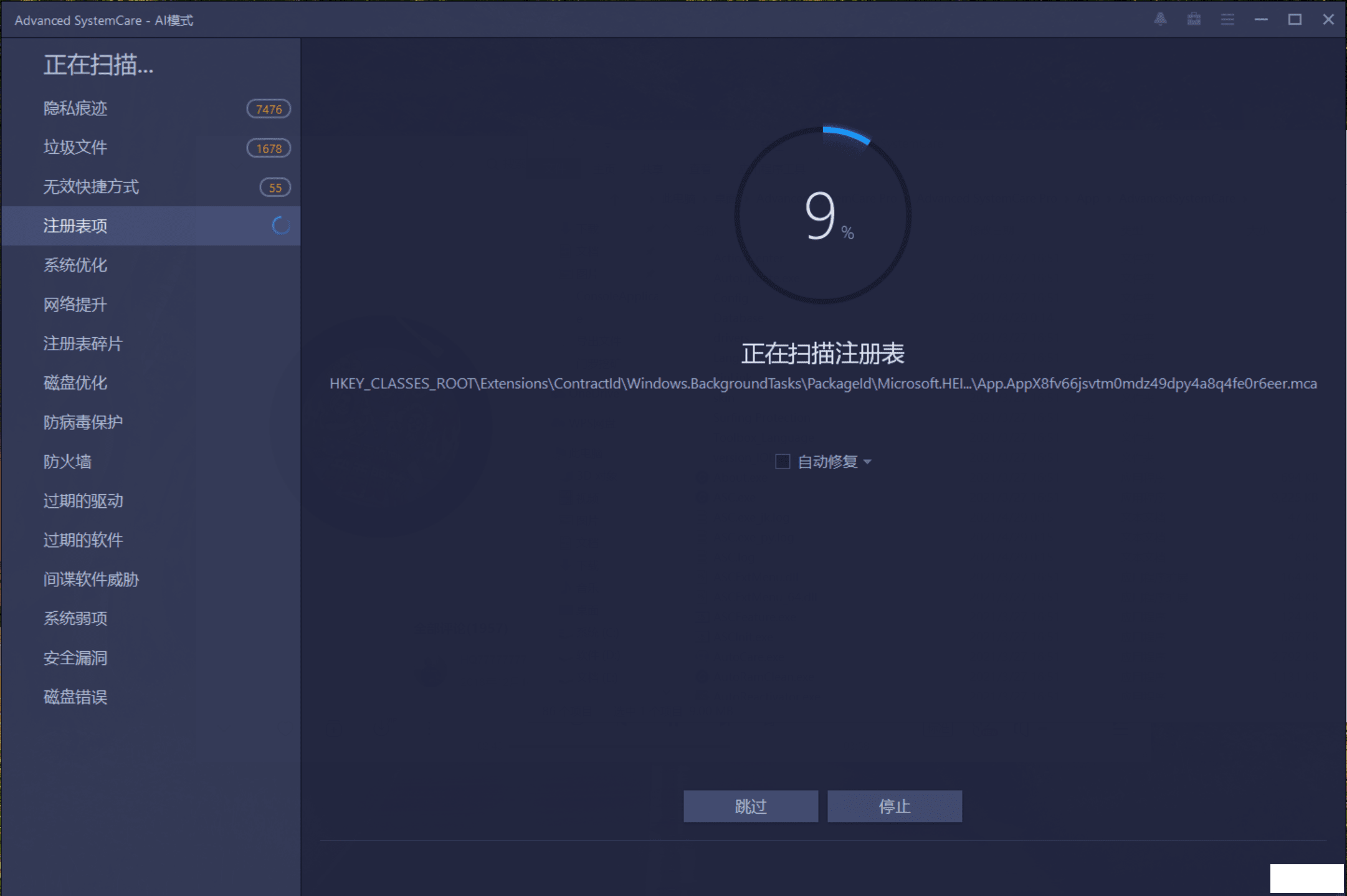Select 磁盘错误 in the sidebar

[151, 697]
